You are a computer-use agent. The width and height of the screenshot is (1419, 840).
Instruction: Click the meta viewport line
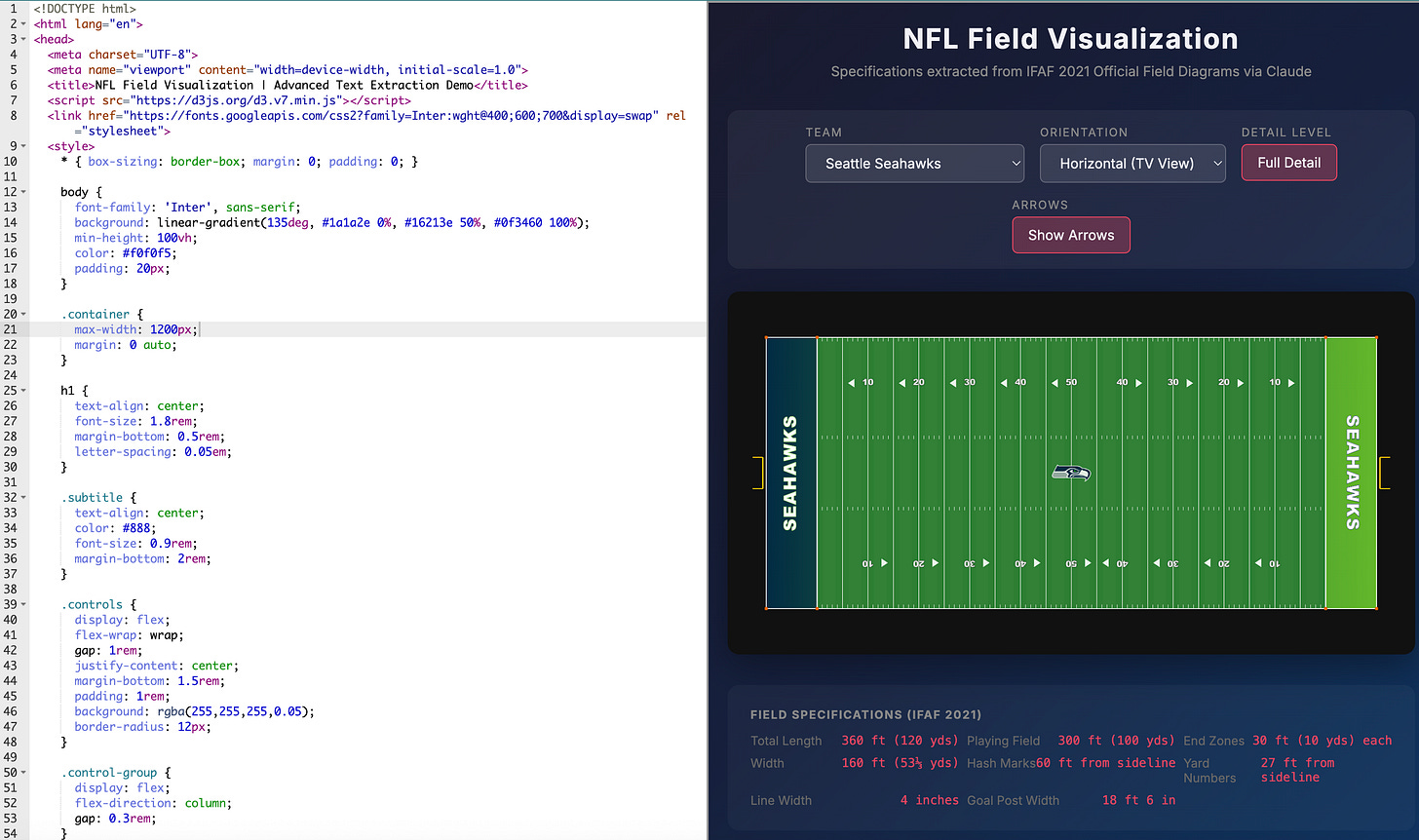tap(288, 70)
